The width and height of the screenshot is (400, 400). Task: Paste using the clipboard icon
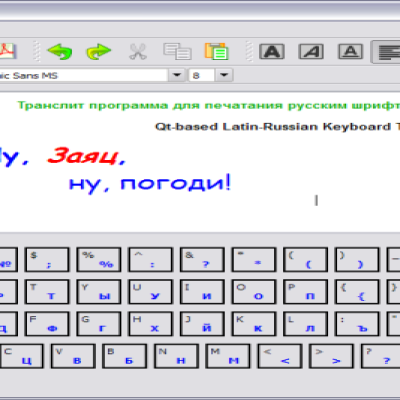pos(216,52)
